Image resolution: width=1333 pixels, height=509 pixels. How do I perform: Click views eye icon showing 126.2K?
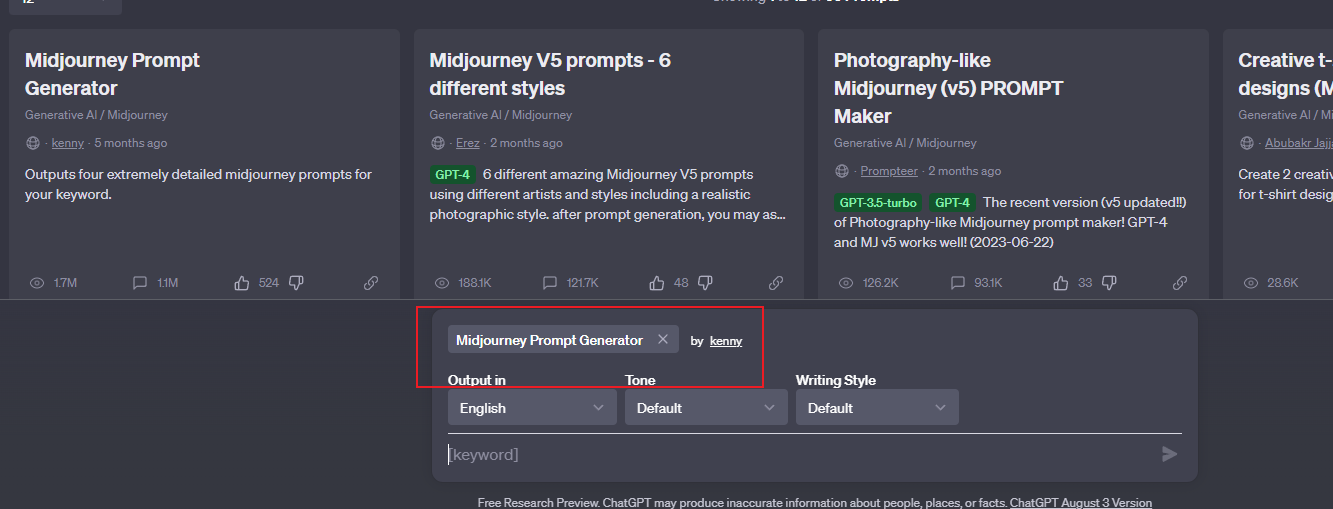[x=846, y=283]
